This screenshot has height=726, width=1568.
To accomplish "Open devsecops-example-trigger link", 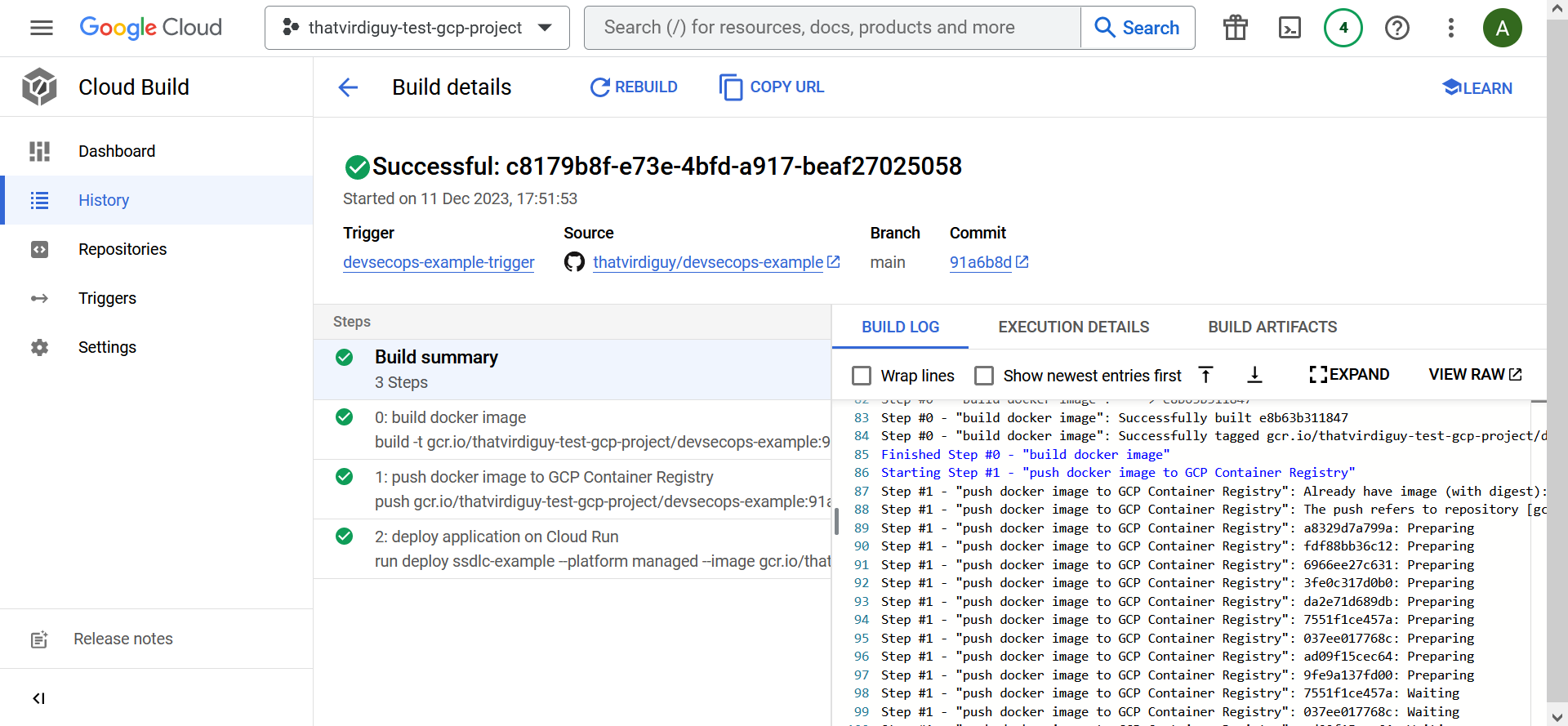I will point(439,262).
